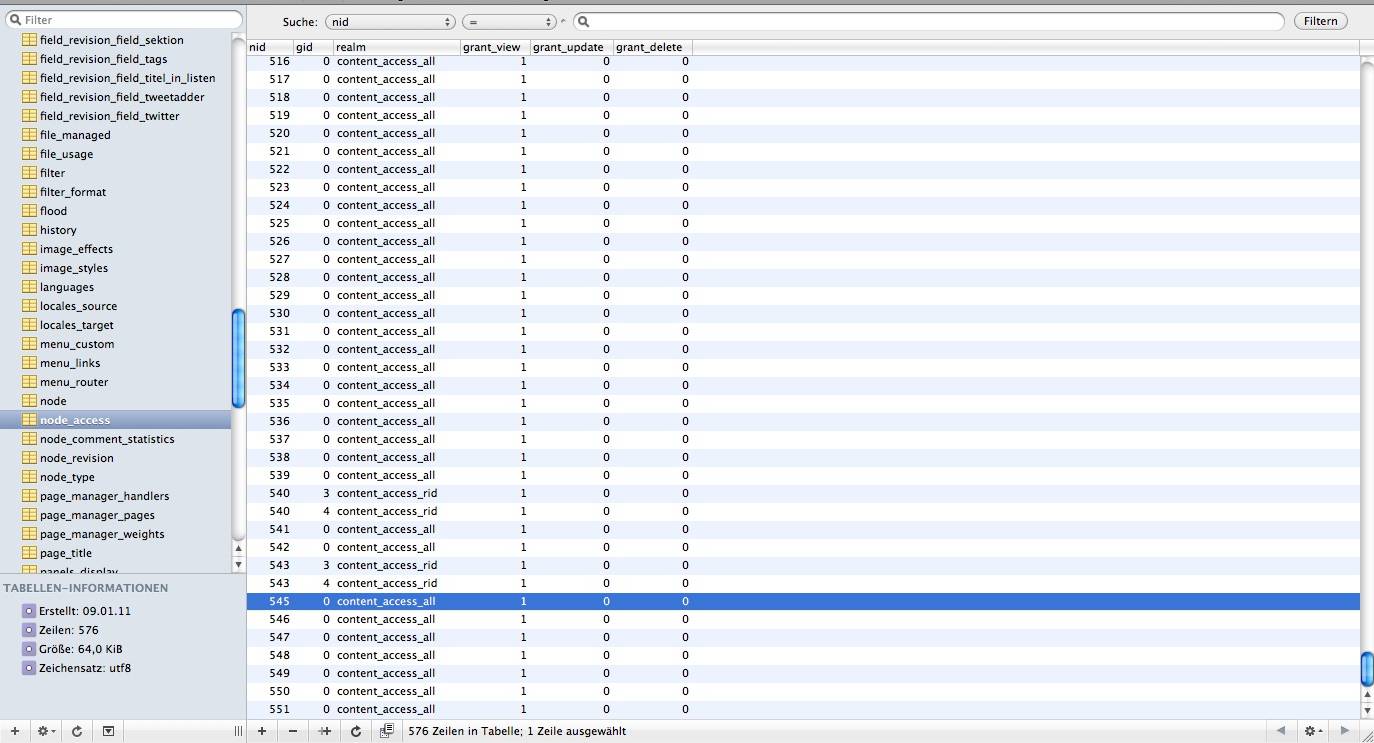Click the refresh table contents icon
1374x743 pixels.
click(x=356, y=731)
